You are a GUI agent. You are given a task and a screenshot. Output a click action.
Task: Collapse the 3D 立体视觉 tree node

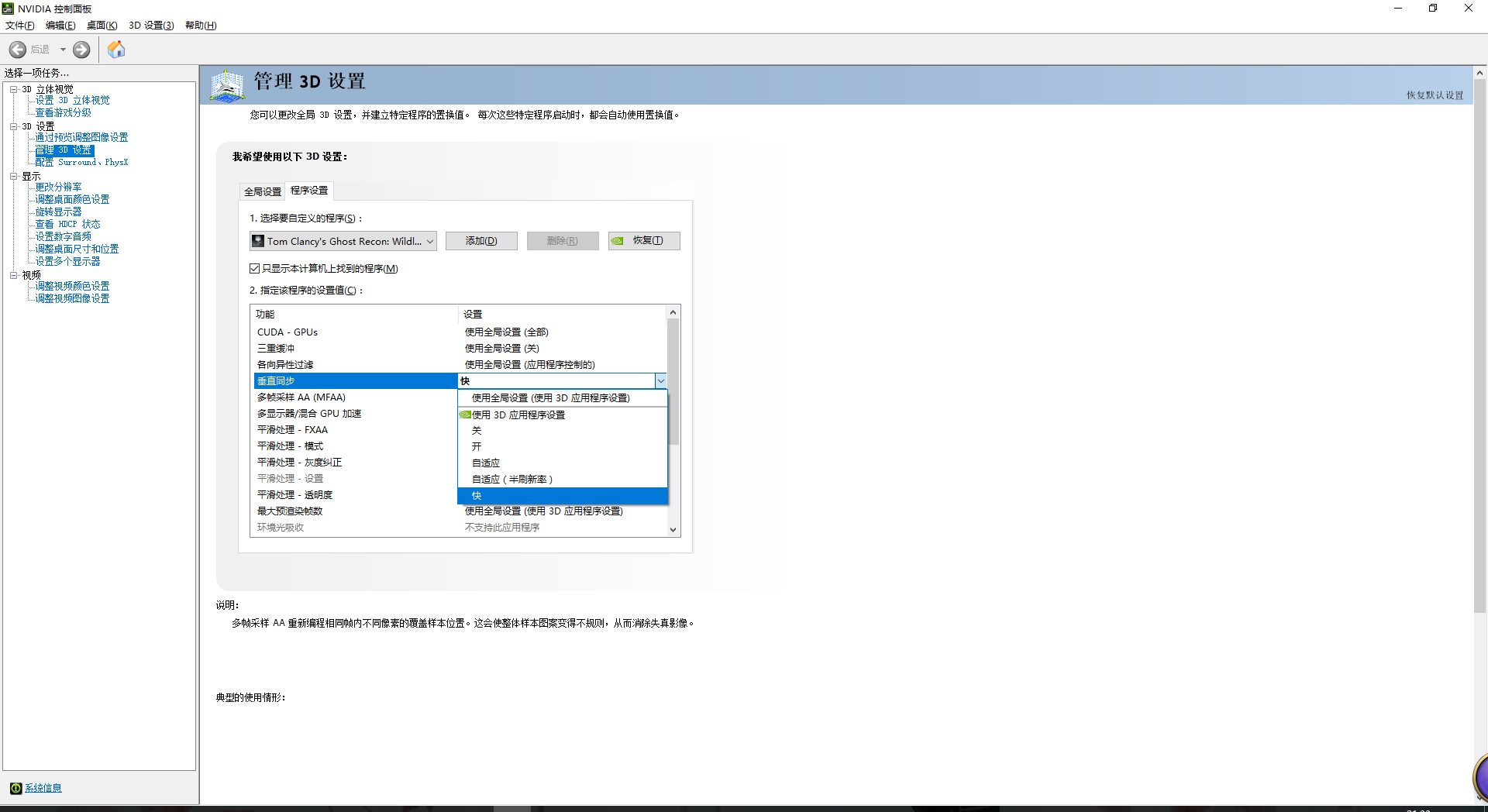click(13, 89)
